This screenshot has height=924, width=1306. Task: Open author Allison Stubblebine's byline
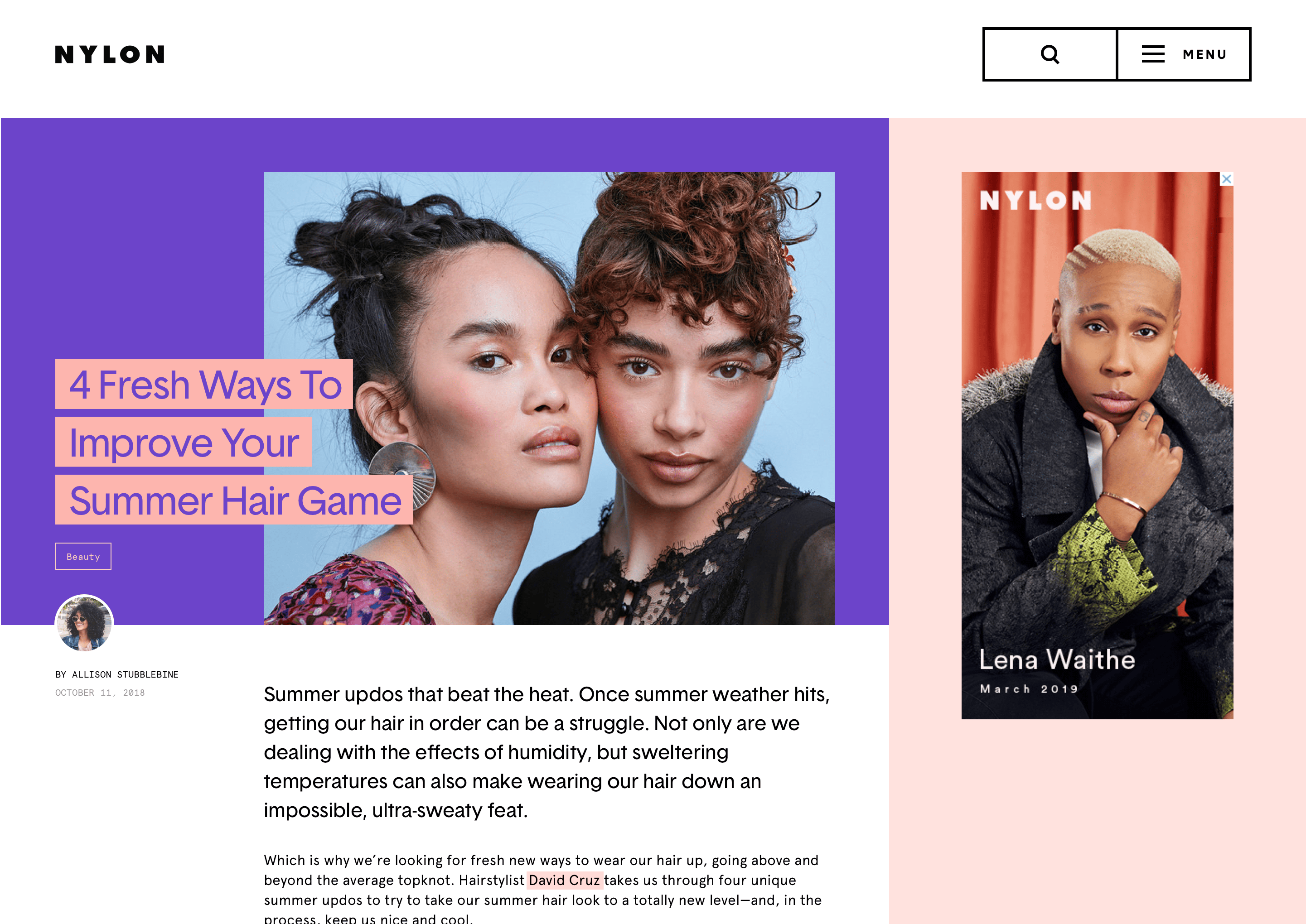[116, 674]
